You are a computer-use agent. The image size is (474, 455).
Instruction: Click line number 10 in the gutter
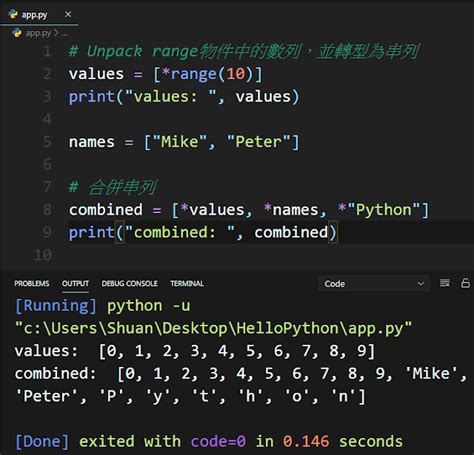coord(43,255)
